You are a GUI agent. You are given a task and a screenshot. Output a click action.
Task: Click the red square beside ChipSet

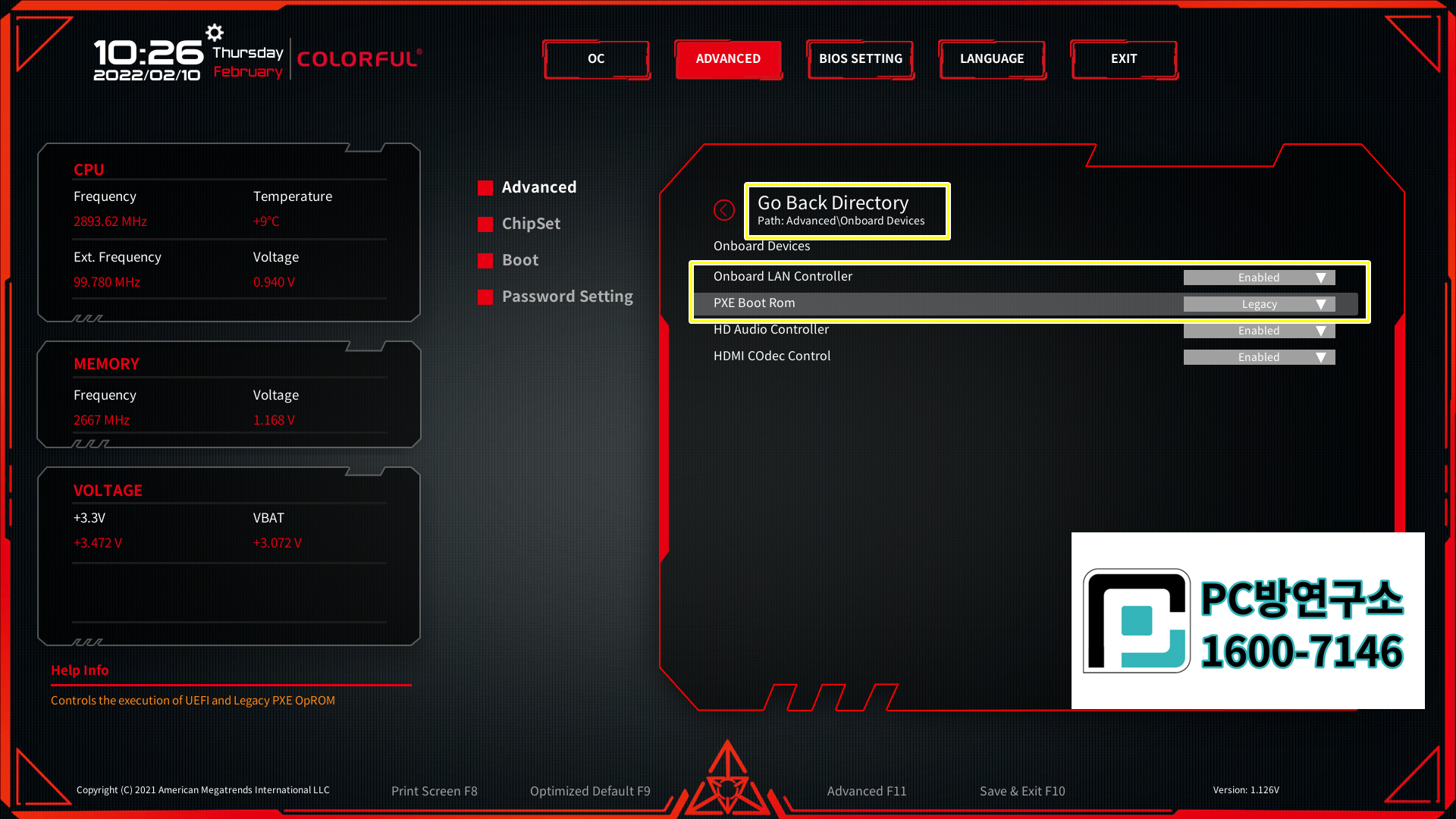coord(485,224)
